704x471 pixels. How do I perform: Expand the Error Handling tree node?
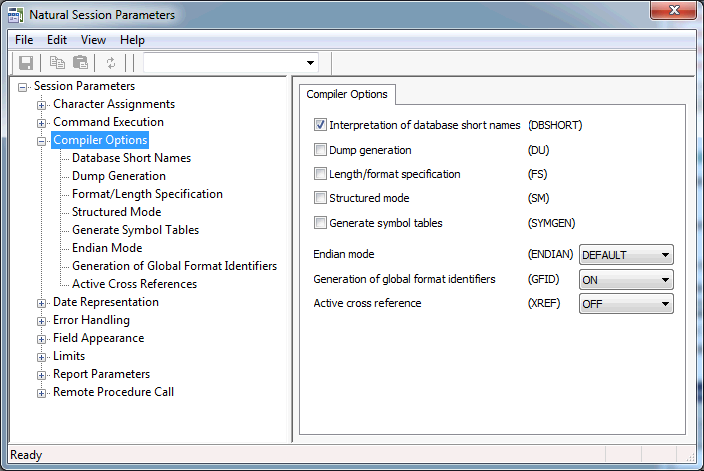coord(42,321)
